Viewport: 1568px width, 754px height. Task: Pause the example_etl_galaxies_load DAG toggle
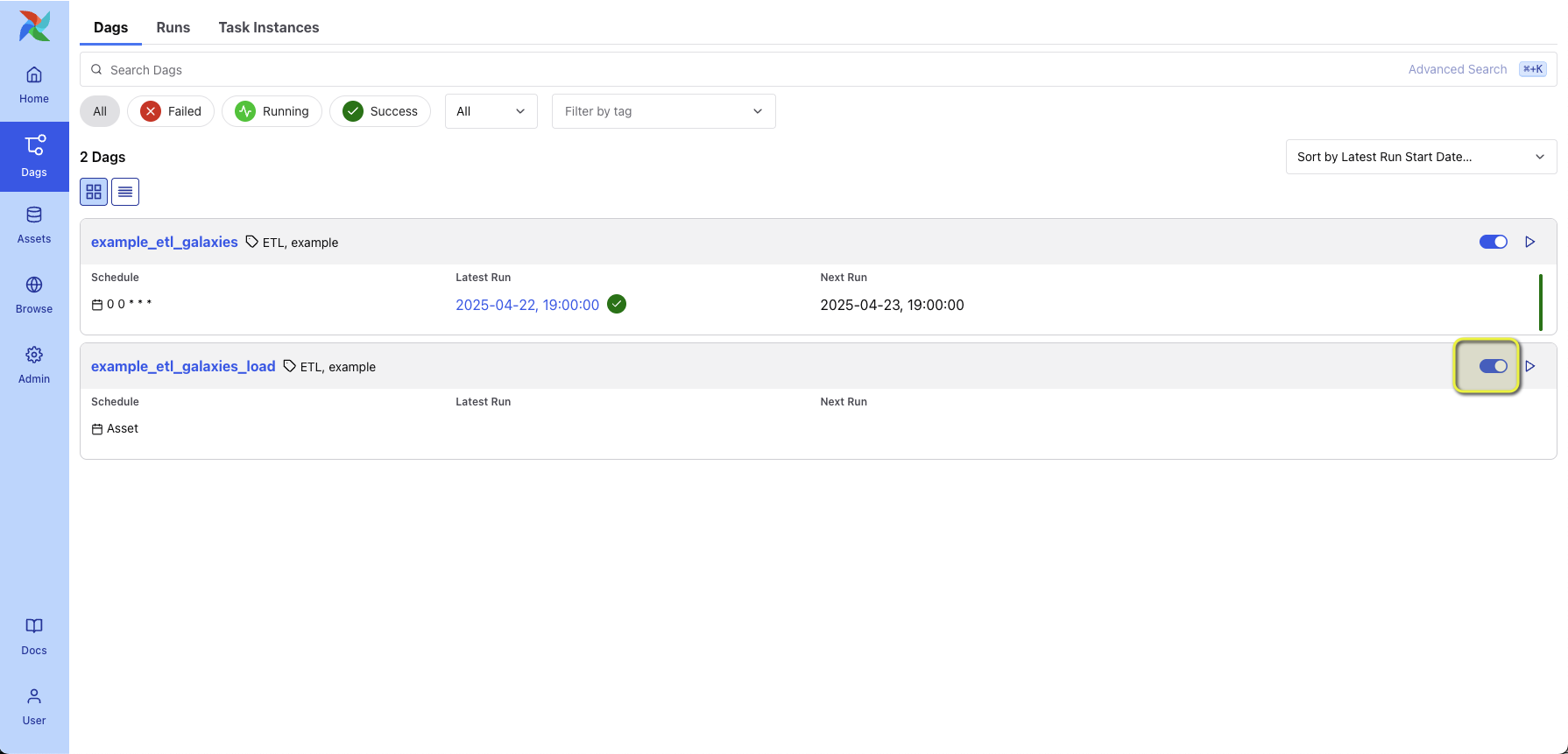[x=1494, y=366]
